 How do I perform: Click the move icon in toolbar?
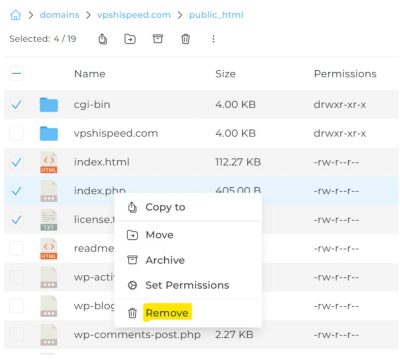pos(130,39)
